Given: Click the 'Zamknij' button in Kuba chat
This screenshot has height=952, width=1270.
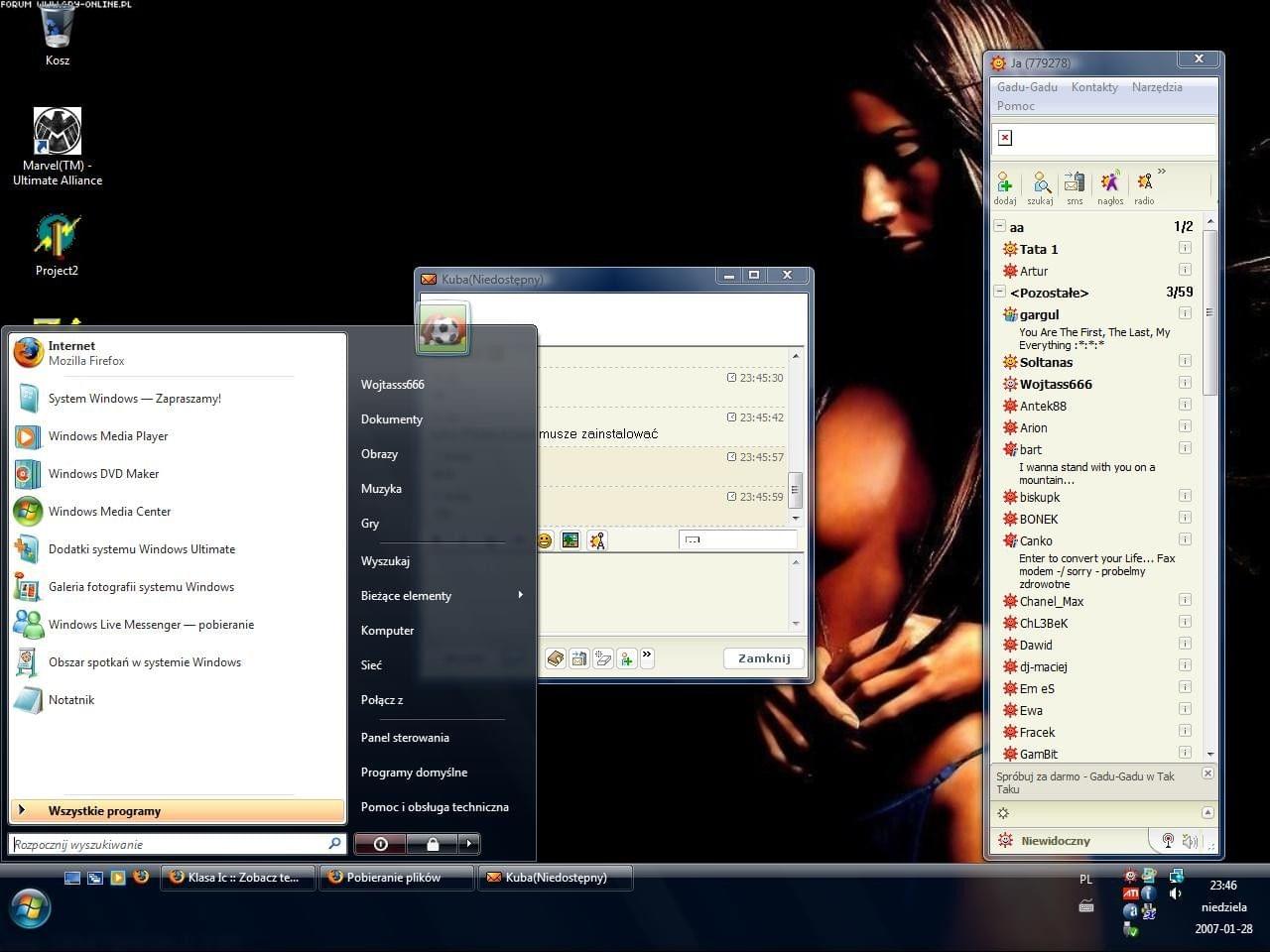Looking at the screenshot, I should coord(764,658).
